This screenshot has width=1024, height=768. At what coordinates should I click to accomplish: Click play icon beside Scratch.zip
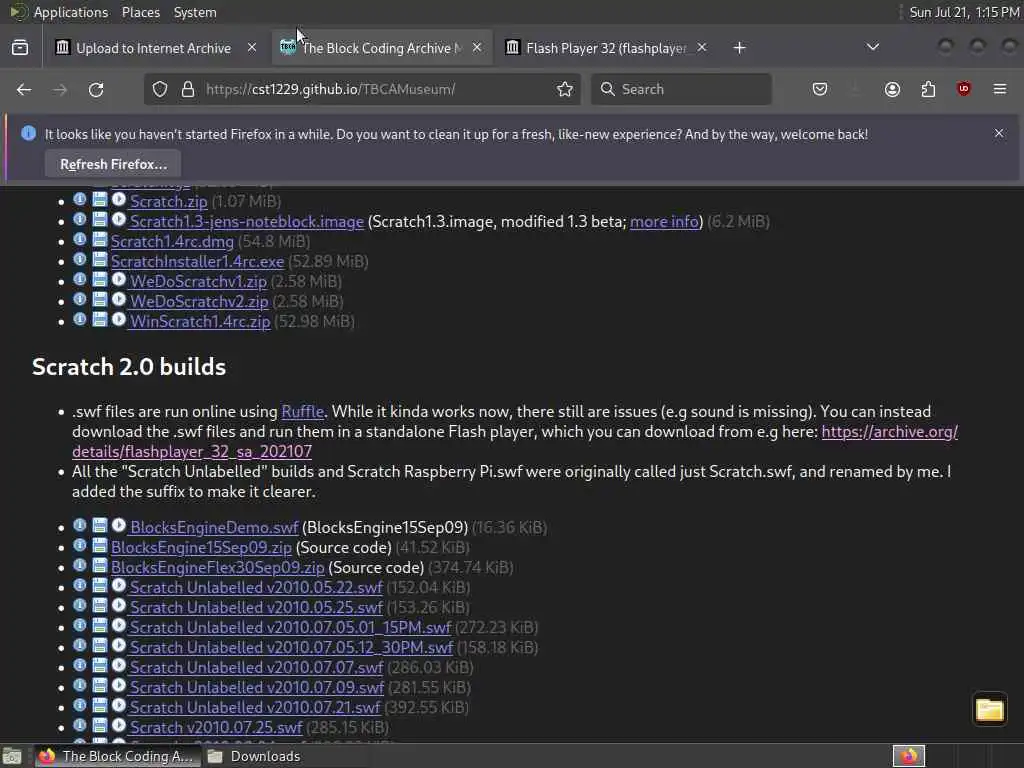[x=119, y=199]
